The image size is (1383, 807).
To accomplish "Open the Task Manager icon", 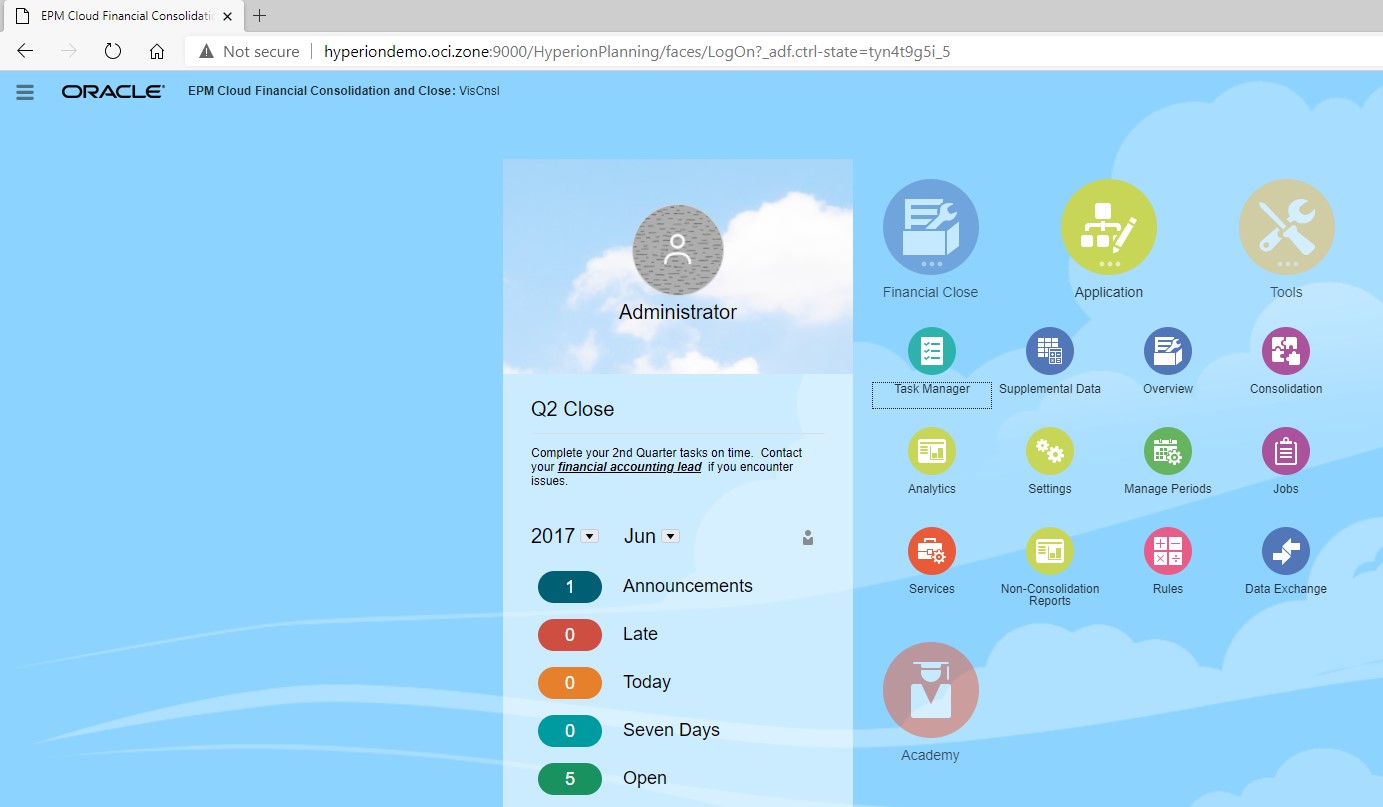I will coord(932,351).
